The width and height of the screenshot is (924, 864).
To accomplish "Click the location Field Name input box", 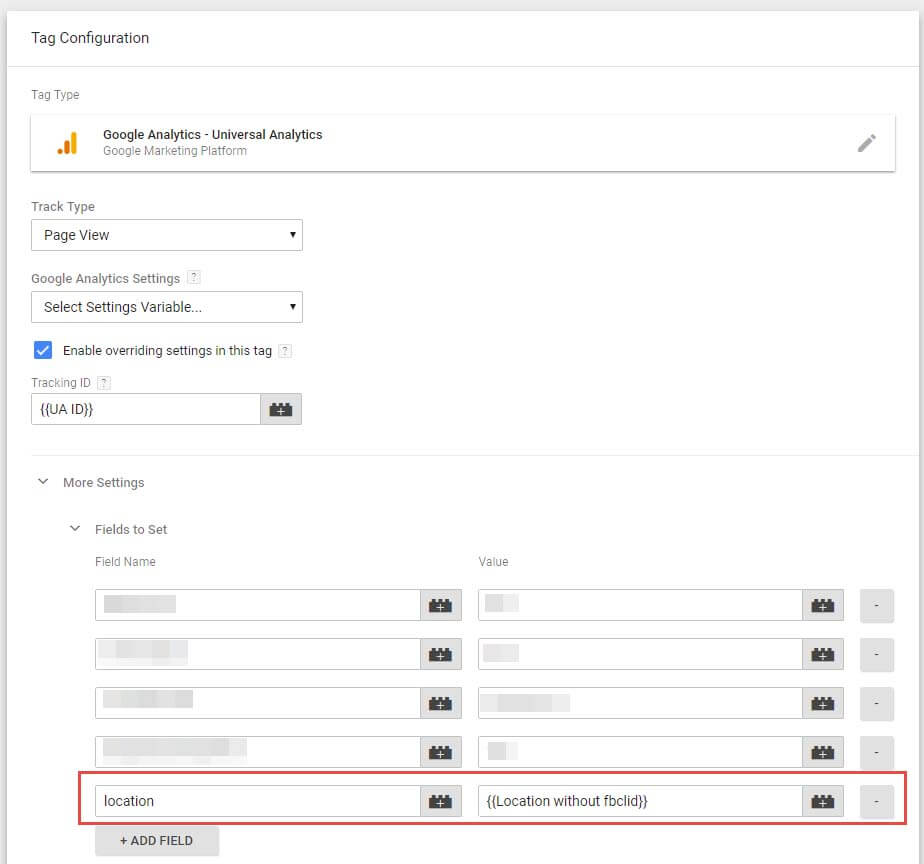I will pos(258,801).
